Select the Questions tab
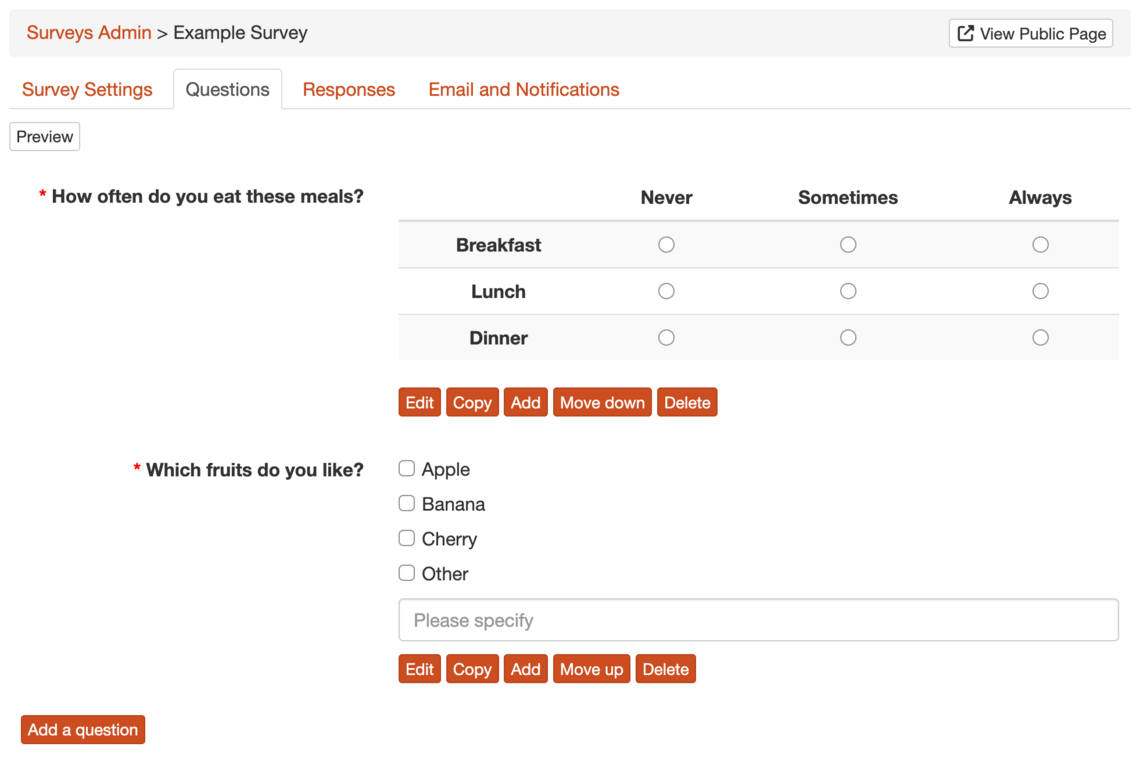 [228, 89]
